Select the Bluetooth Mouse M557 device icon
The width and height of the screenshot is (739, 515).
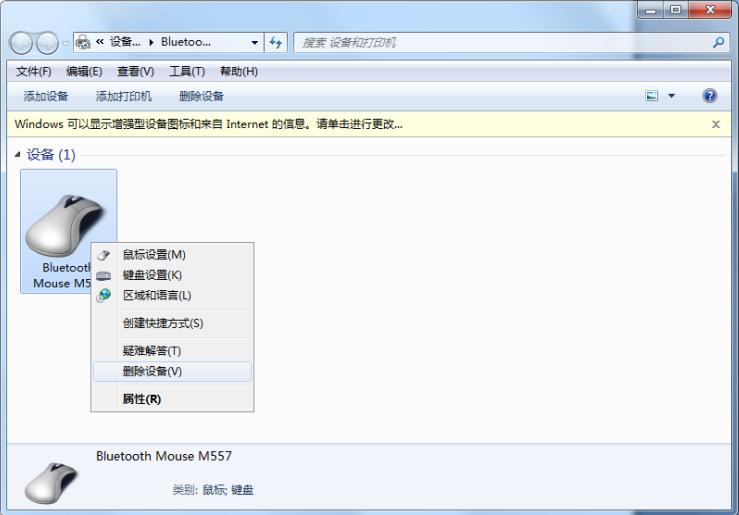(68, 231)
